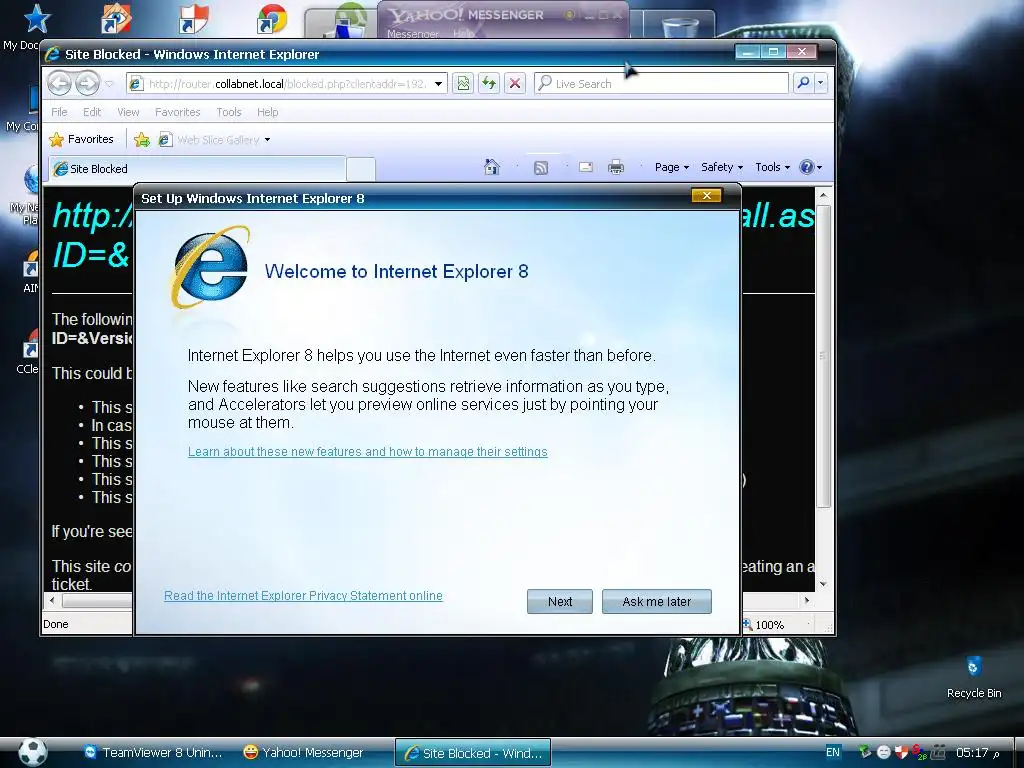Viewport: 1024px width, 768px height.
Task: Click the blue star desktop icon
Action: [37, 18]
